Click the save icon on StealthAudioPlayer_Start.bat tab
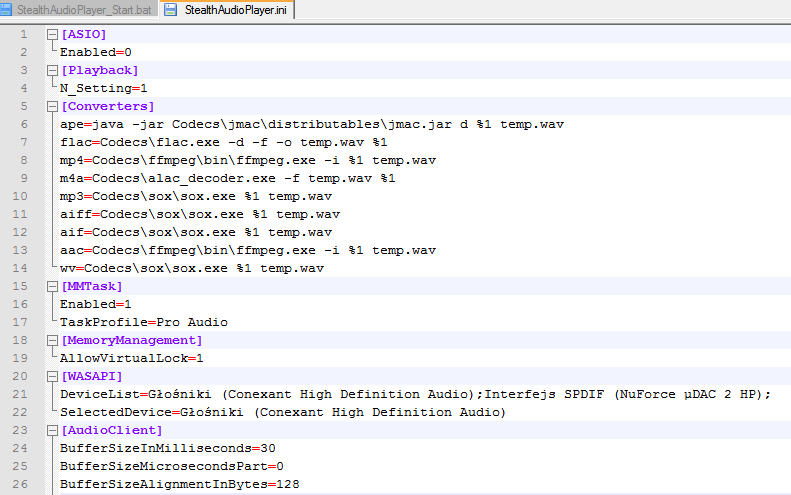Image resolution: width=791 pixels, height=495 pixels. 6,10
